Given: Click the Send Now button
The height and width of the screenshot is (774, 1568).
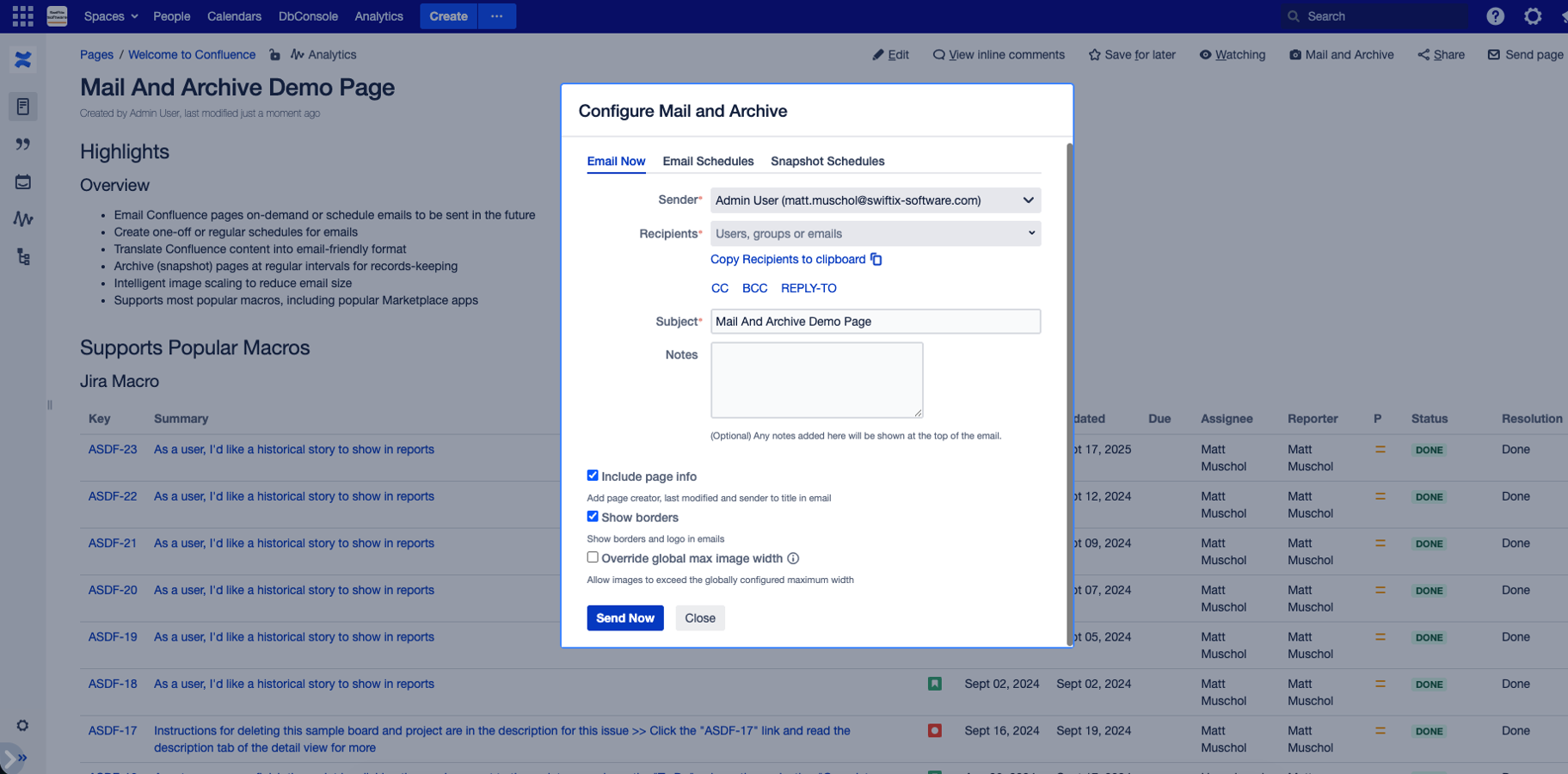Looking at the screenshot, I should pyautogui.click(x=625, y=617).
